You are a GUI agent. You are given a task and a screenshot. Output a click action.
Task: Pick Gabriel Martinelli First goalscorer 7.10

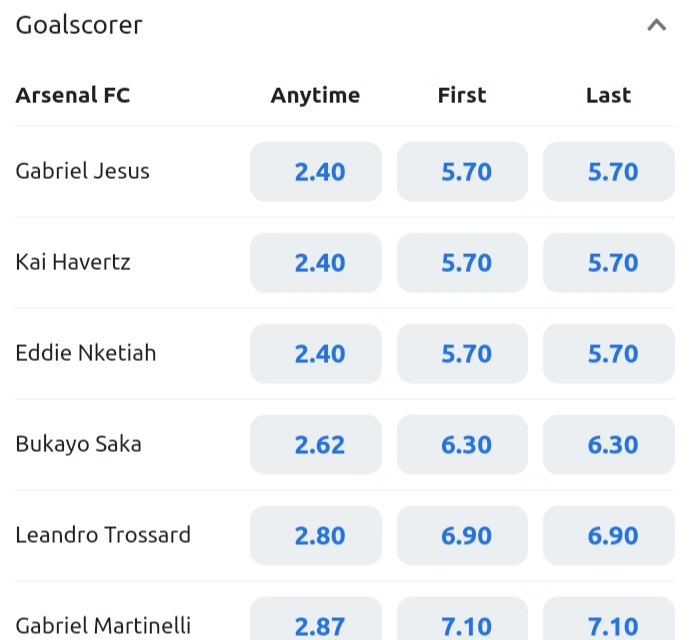(463, 622)
